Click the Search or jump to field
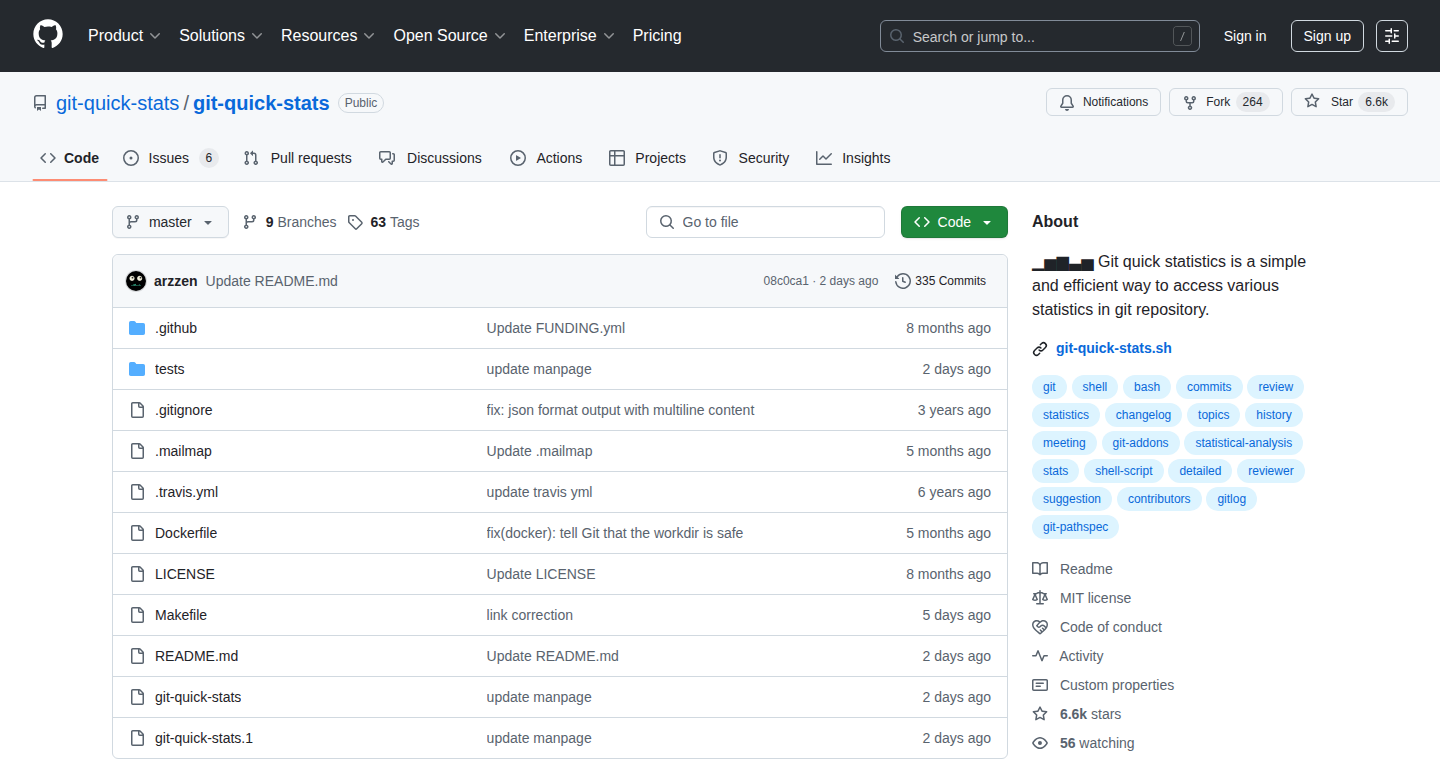 click(x=1040, y=36)
